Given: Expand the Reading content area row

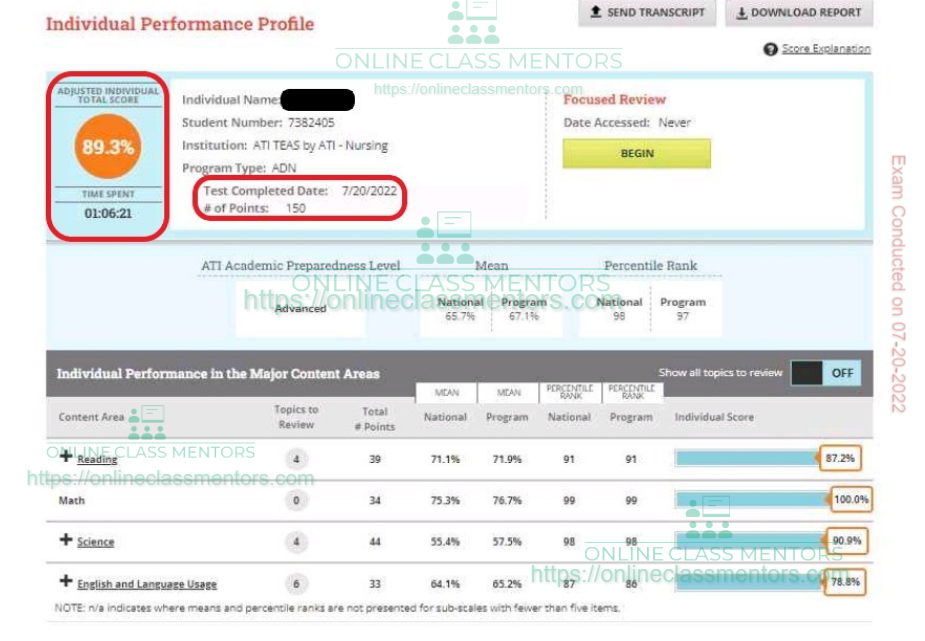Looking at the screenshot, I should [66, 457].
